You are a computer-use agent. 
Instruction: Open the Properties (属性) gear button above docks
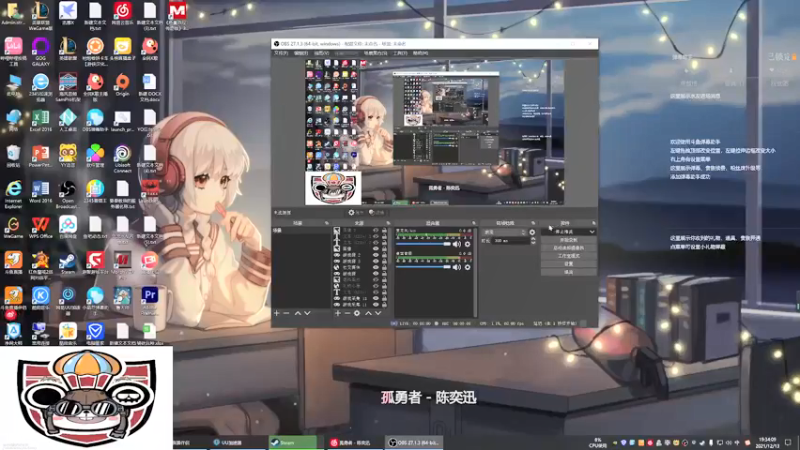coord(356,213)
